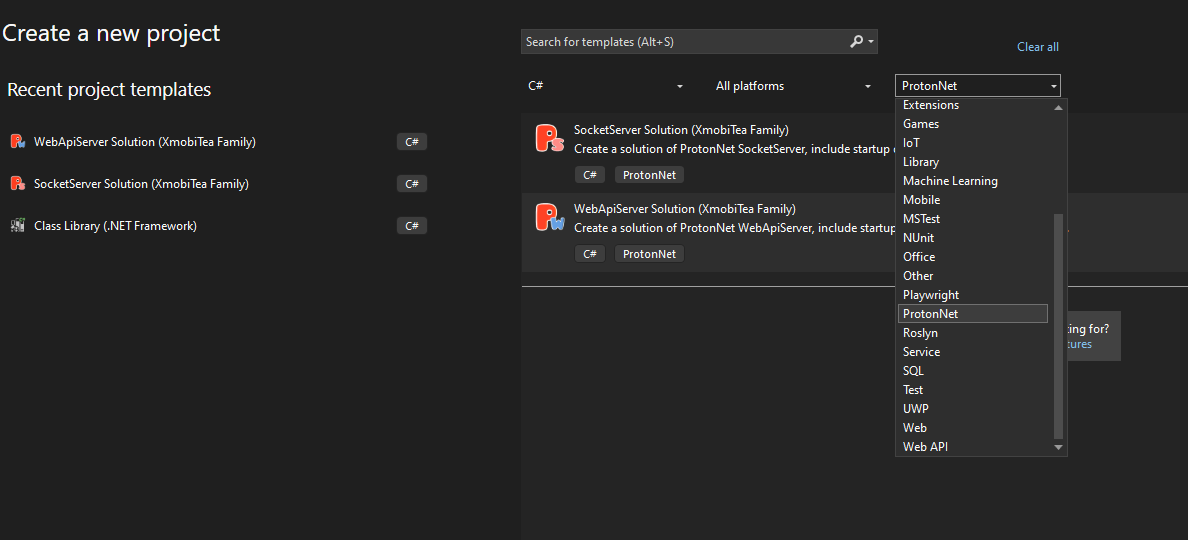Click C# tag on WebApiServer Solution result
Screen dimensions: 1188x540
[589, 254]
